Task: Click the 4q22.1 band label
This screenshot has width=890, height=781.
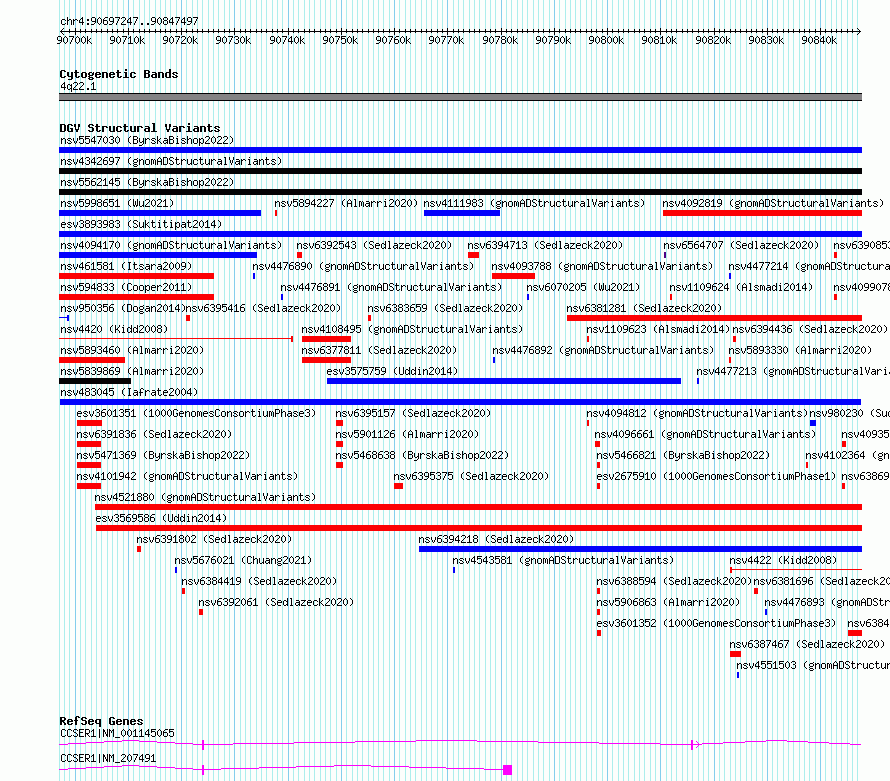Action: [x=78, y=87]
